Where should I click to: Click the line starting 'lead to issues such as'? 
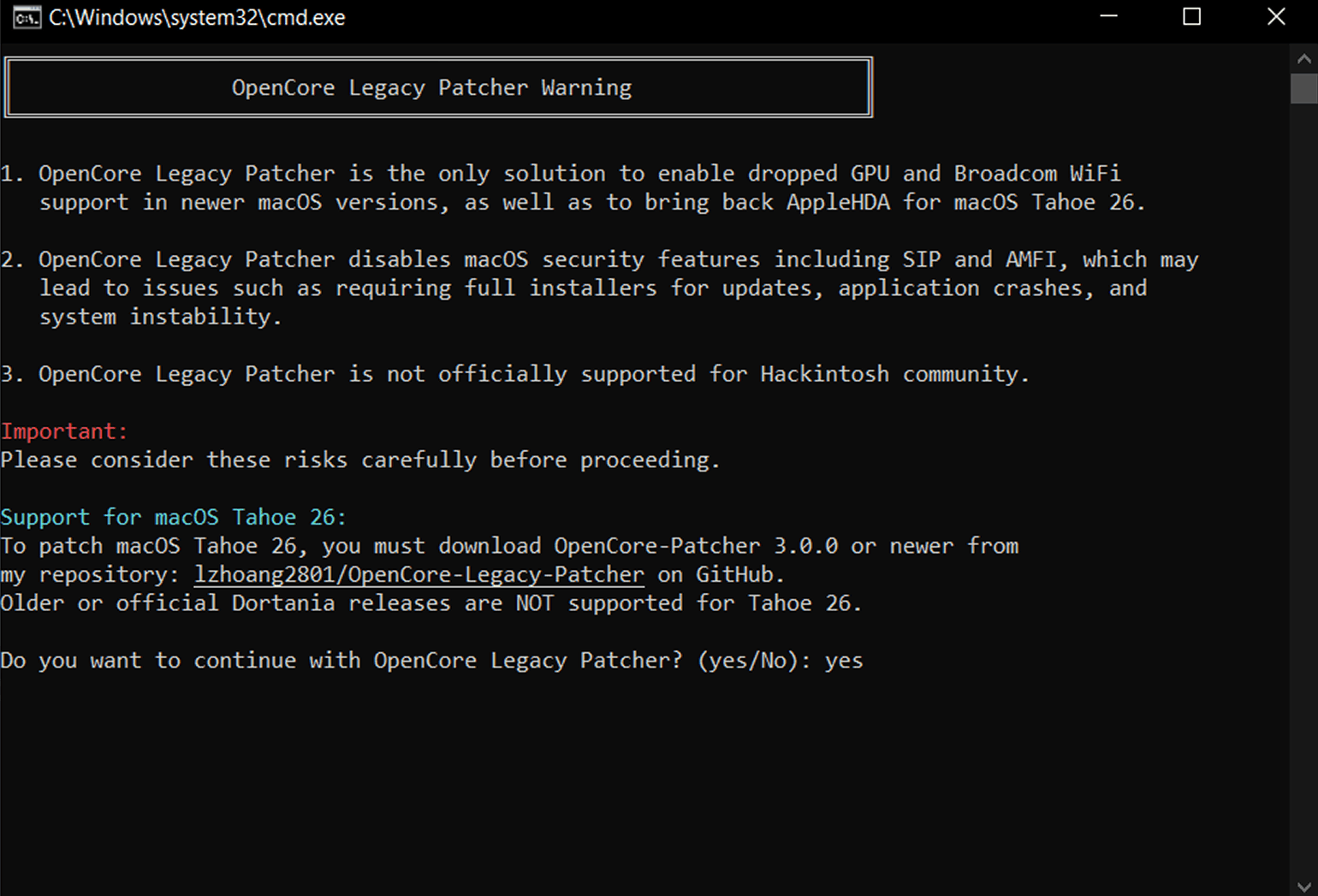(x=593, y=288)
